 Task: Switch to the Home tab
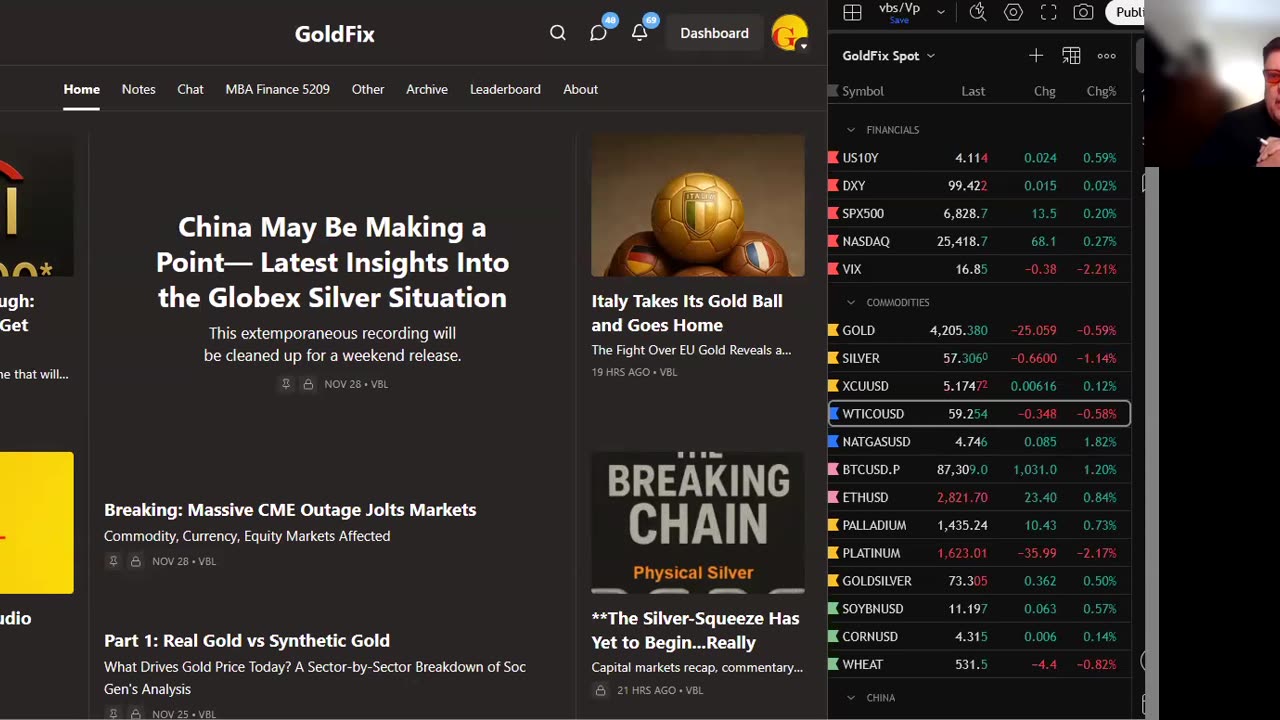tap(82, 89)
